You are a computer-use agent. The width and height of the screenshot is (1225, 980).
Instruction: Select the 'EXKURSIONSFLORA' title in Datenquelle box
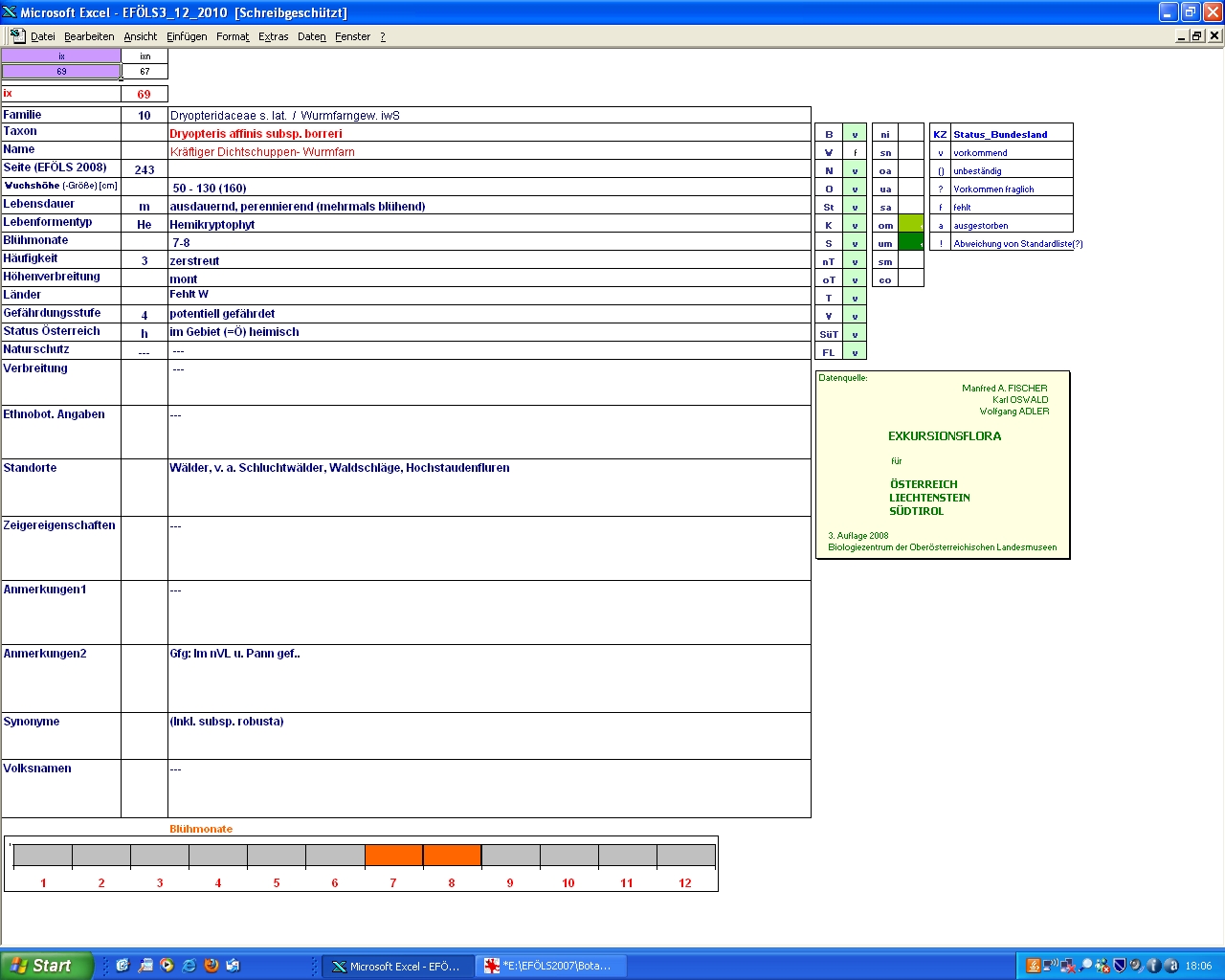click(945, 436)
